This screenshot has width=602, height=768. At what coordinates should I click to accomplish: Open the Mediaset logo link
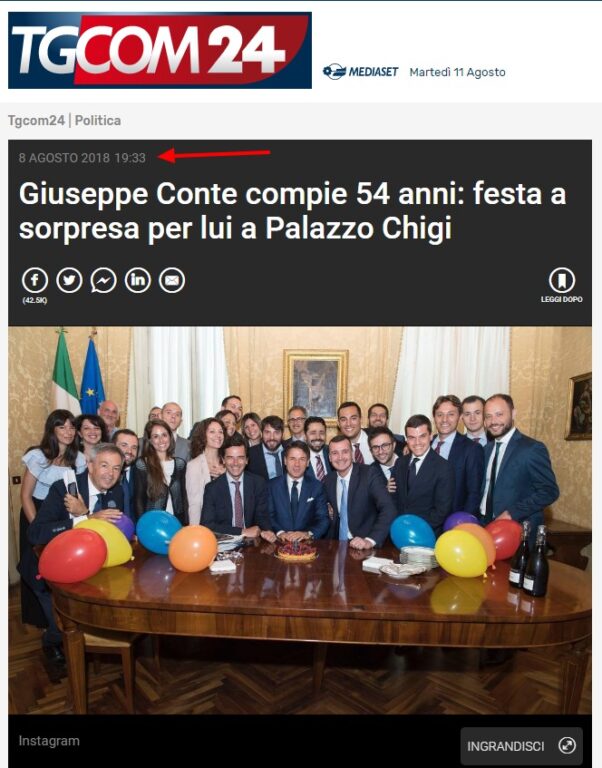click(x=361, y=72)
